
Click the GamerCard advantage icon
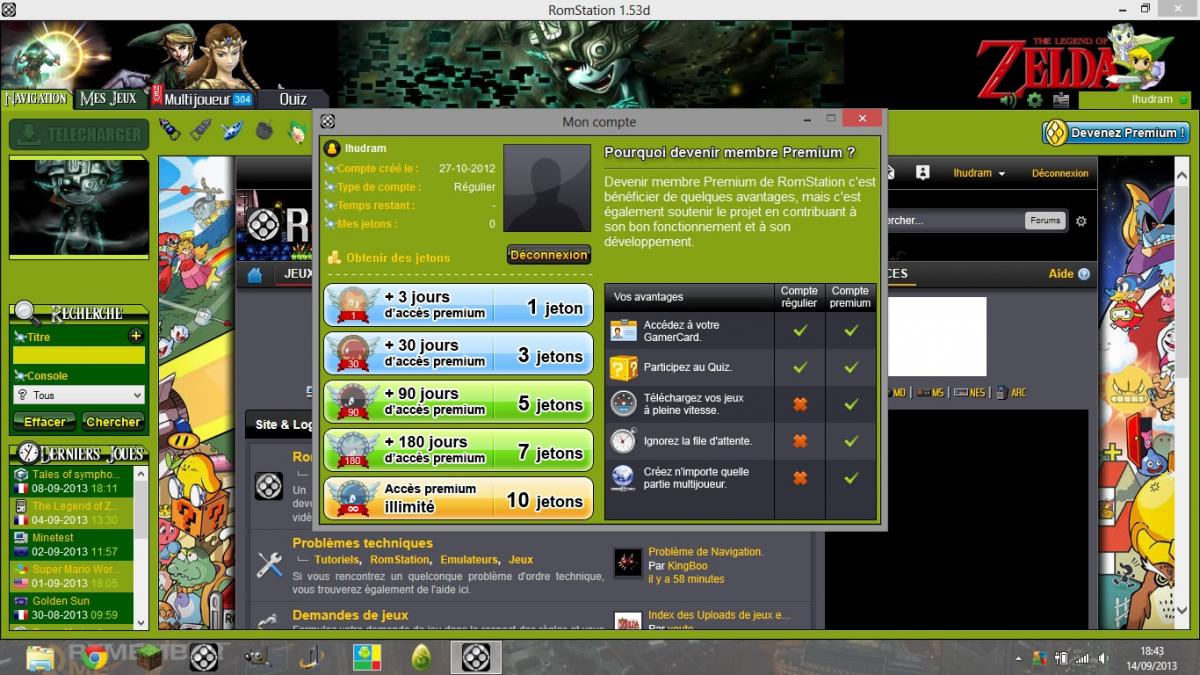pyautogui.click(x=624, y=330)
